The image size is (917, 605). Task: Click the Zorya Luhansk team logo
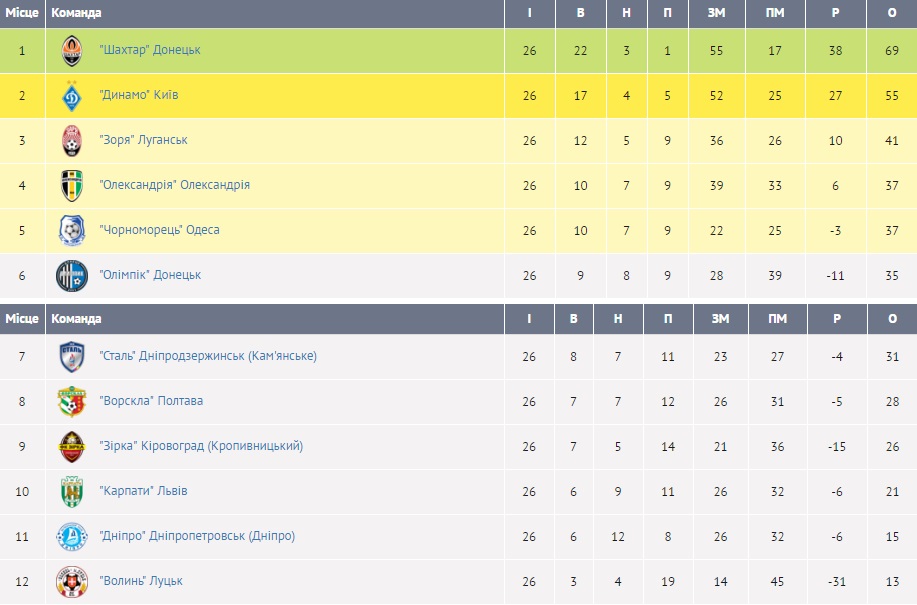point(71,140)
